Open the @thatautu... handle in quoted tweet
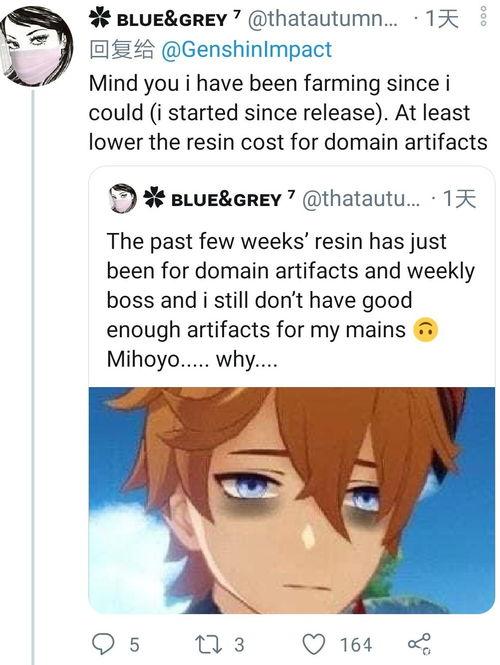The height and width of the screenshot is (665, 500). 361,198
